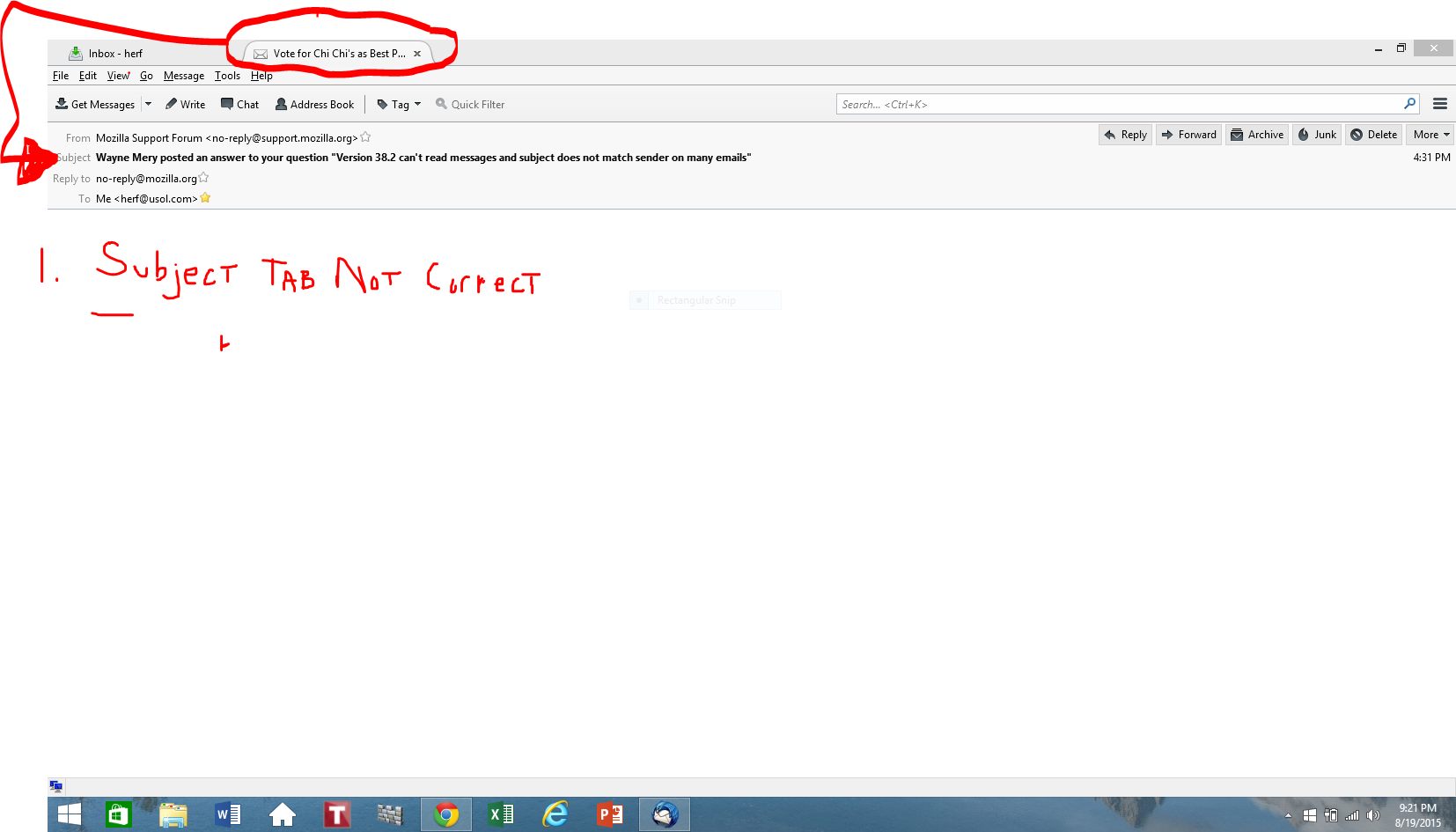This screenshot has height=832, width=1456.
Task: Click recipient Me <herf@usol.com>
Action: tap(147, 199)
